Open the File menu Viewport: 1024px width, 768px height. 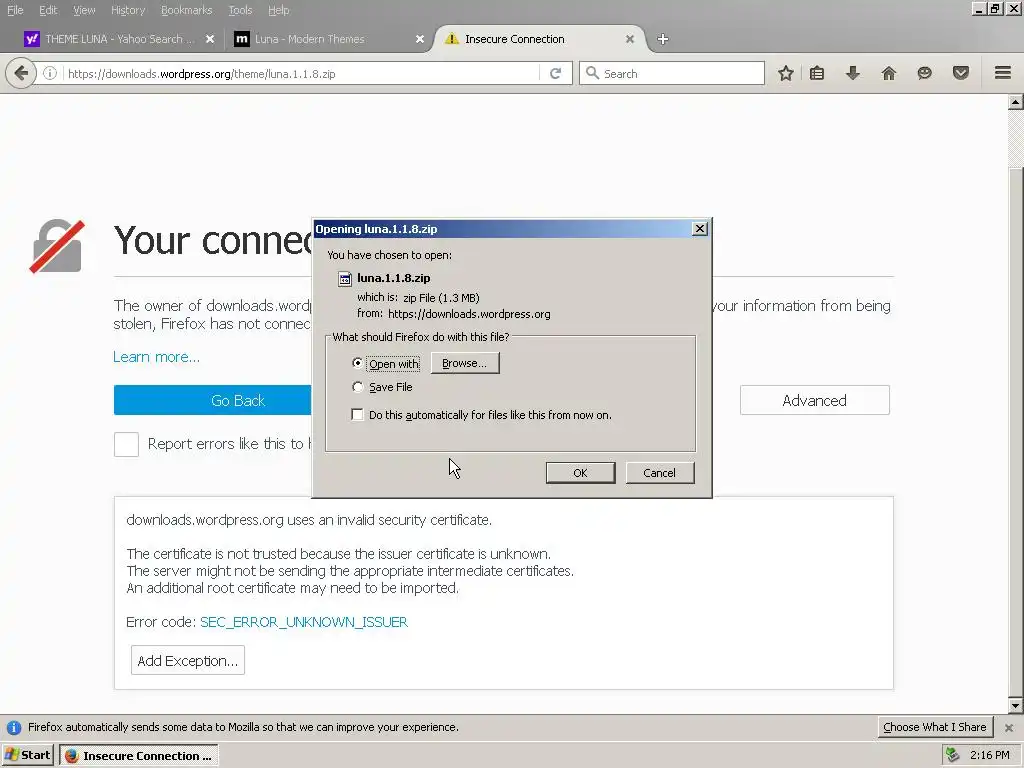[15, 10]
